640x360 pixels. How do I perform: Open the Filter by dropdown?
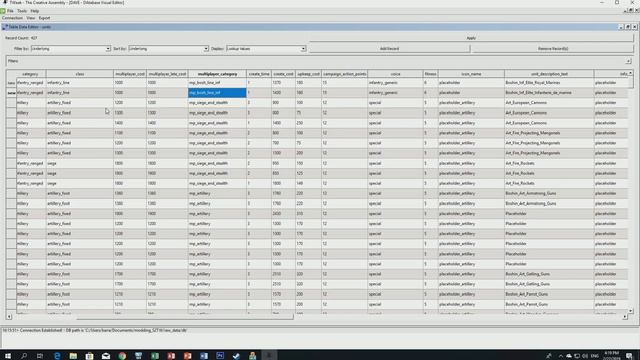tap(71, 49)
